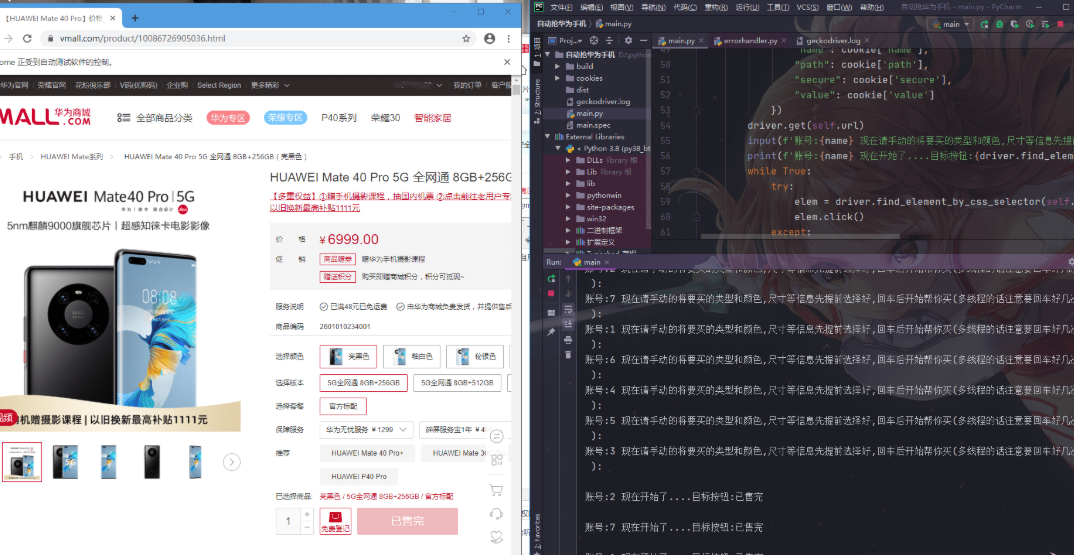This screenshot has width=1074, height=555.
Task: Clear all Run console output with trash icon
Action: coord(568,355)
